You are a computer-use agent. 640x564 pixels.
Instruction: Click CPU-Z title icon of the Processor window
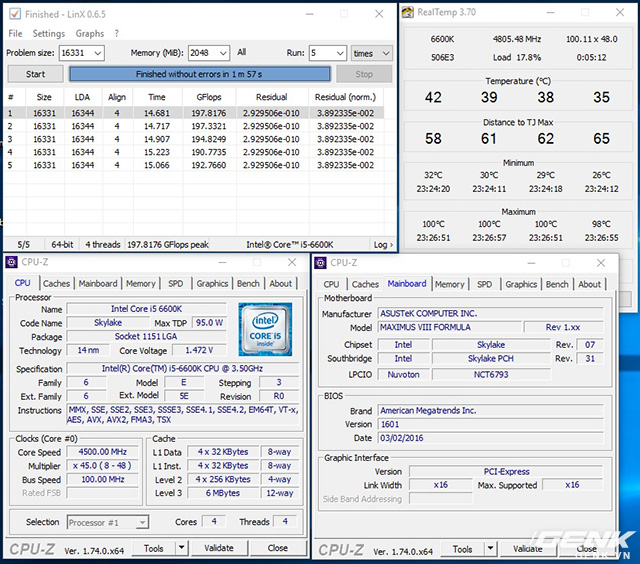(13, 262)
